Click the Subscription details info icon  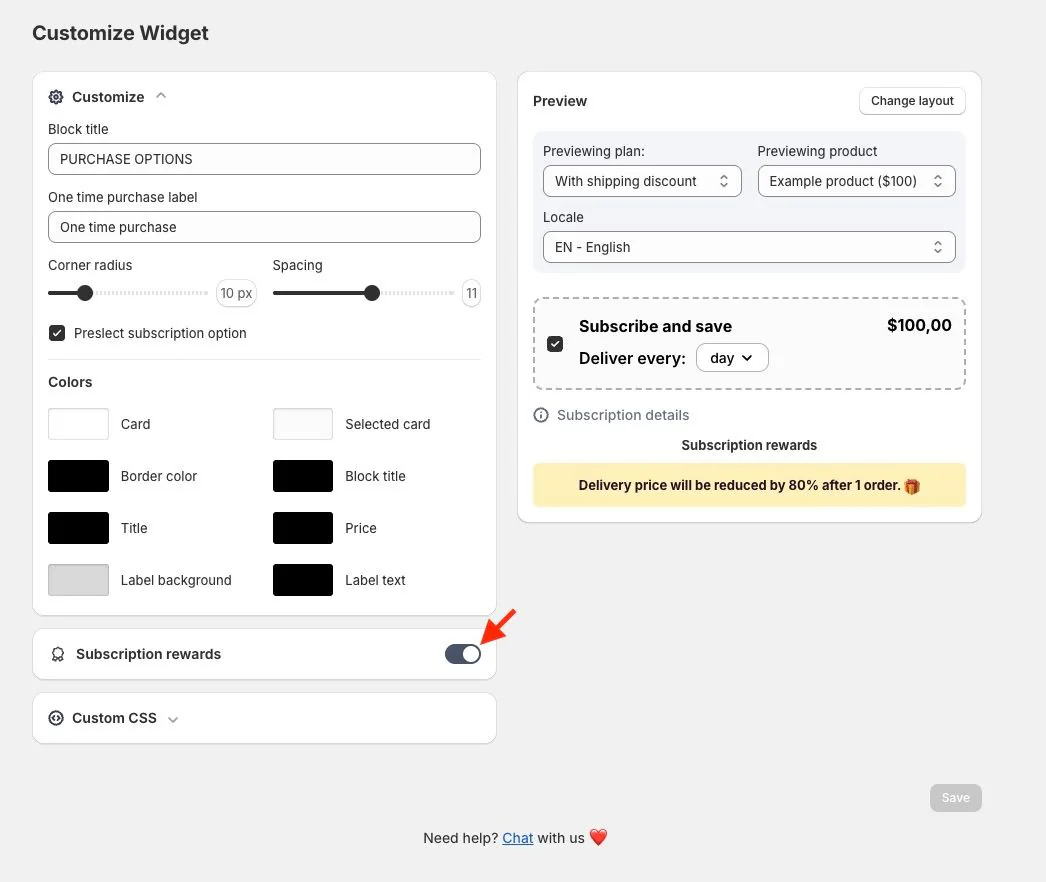point(541,415)
